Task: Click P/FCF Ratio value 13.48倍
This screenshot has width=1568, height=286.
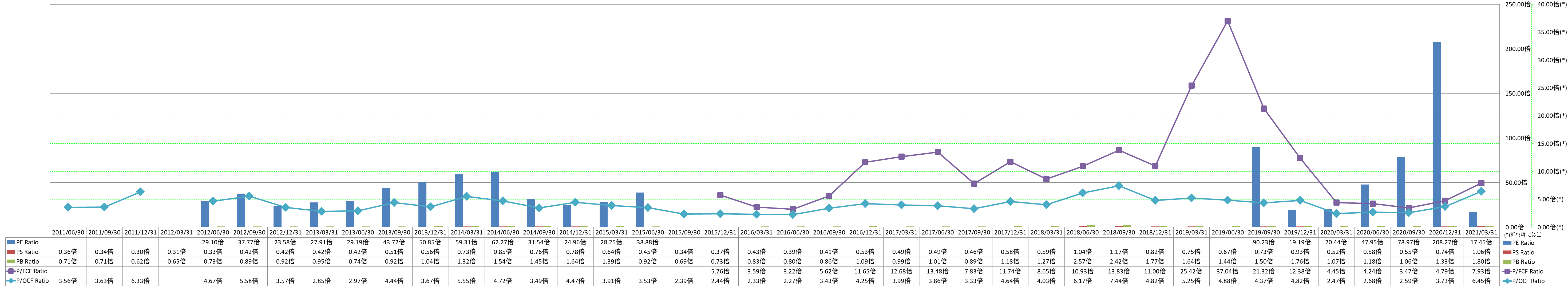Action: (x=938, y=271)
